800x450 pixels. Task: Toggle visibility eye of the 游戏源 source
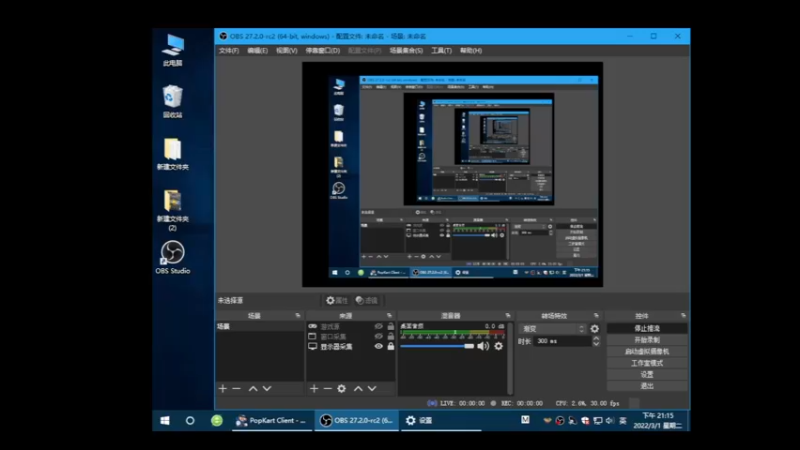pyautogui.click(x=379, y=327)
